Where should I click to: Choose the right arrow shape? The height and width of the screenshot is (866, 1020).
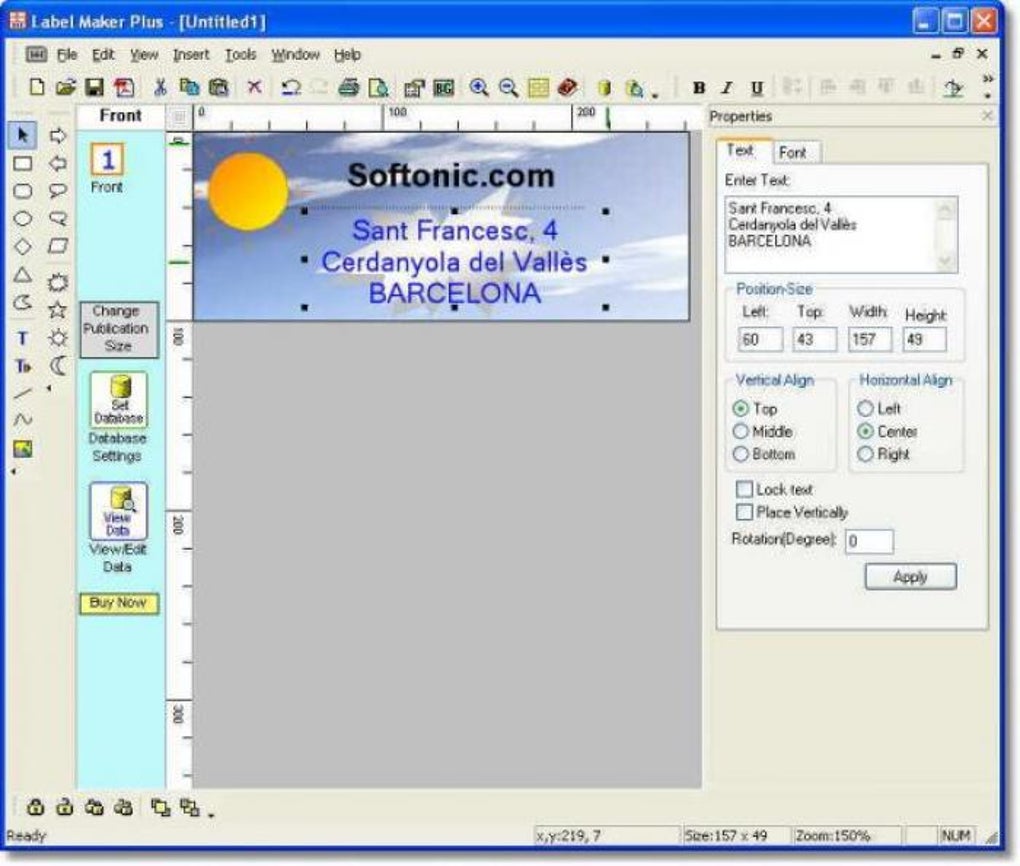pyautogui.click(x=58, y=135)
